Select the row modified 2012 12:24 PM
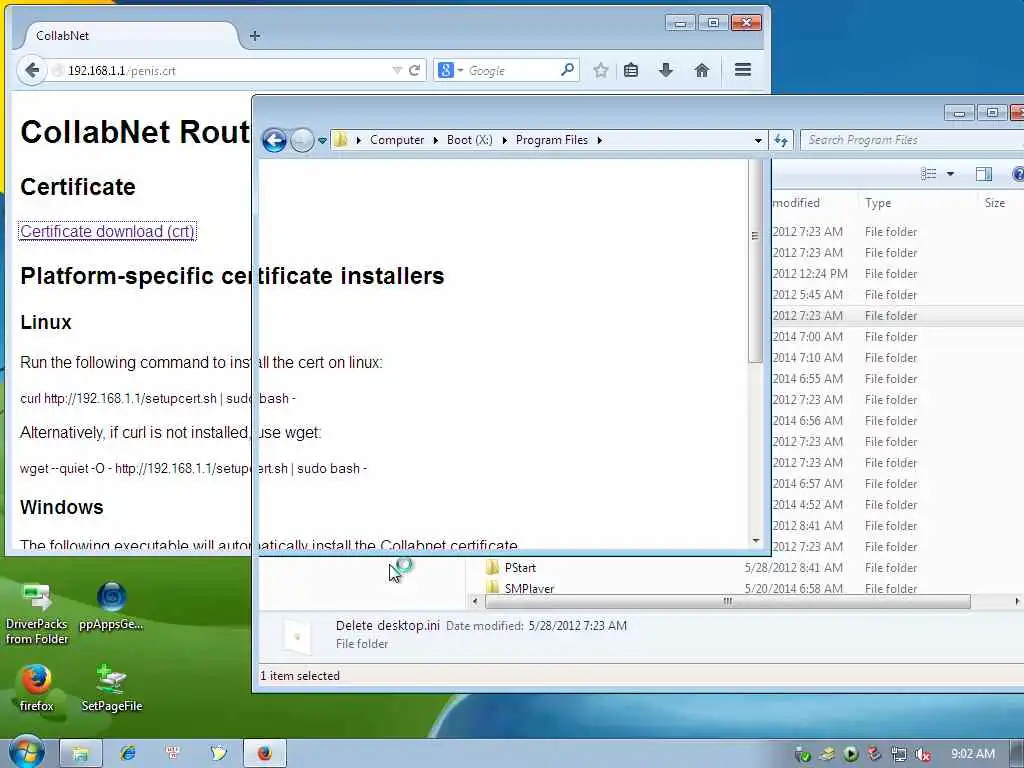This screenshot has height=768, width=1024. [897, 274]
